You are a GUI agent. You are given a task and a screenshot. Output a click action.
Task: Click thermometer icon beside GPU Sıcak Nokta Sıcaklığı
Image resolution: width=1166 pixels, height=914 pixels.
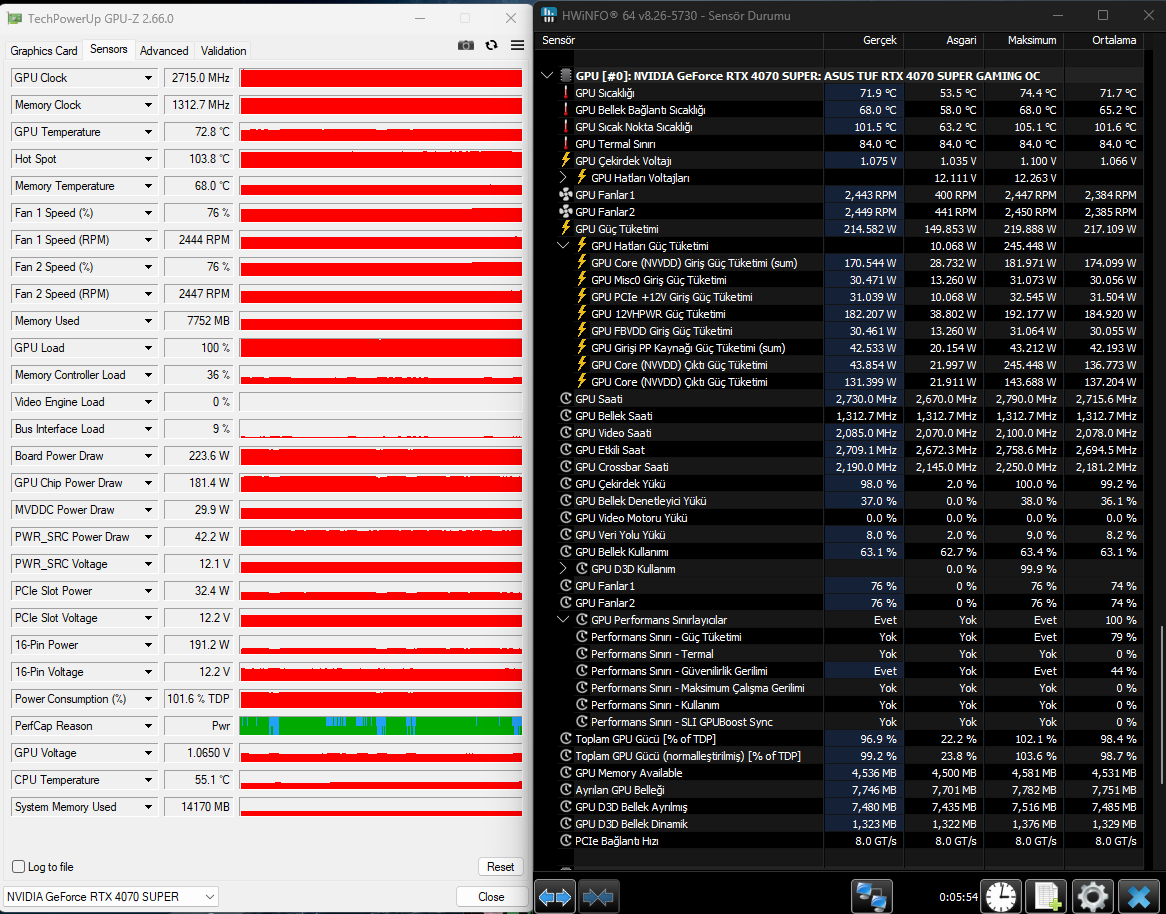(x=566, y=127)
